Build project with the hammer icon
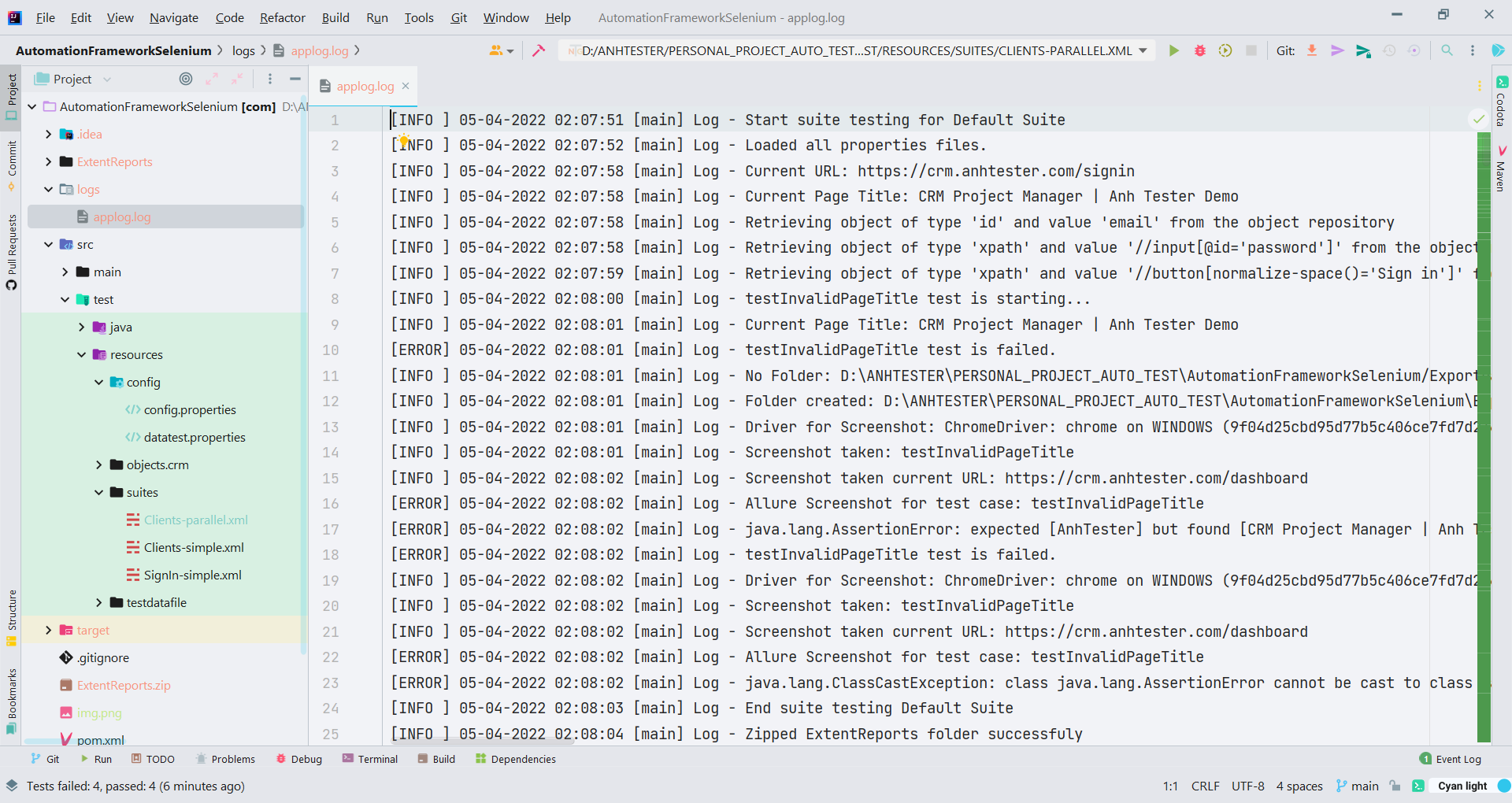The height and width of the screenshot is (803, 1512). point(539,50)
